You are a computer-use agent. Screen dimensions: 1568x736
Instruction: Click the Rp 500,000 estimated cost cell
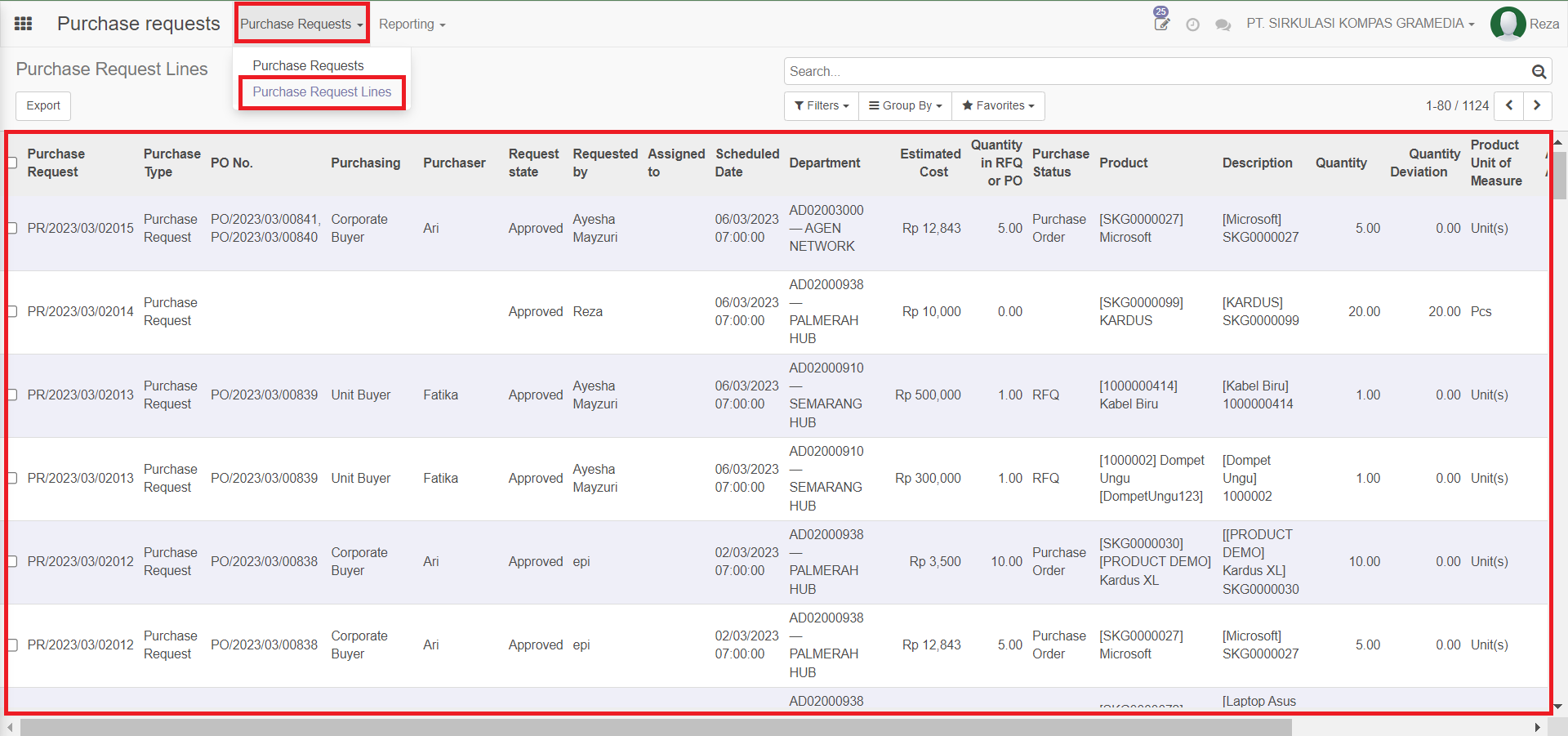click(x=928, y=395)
